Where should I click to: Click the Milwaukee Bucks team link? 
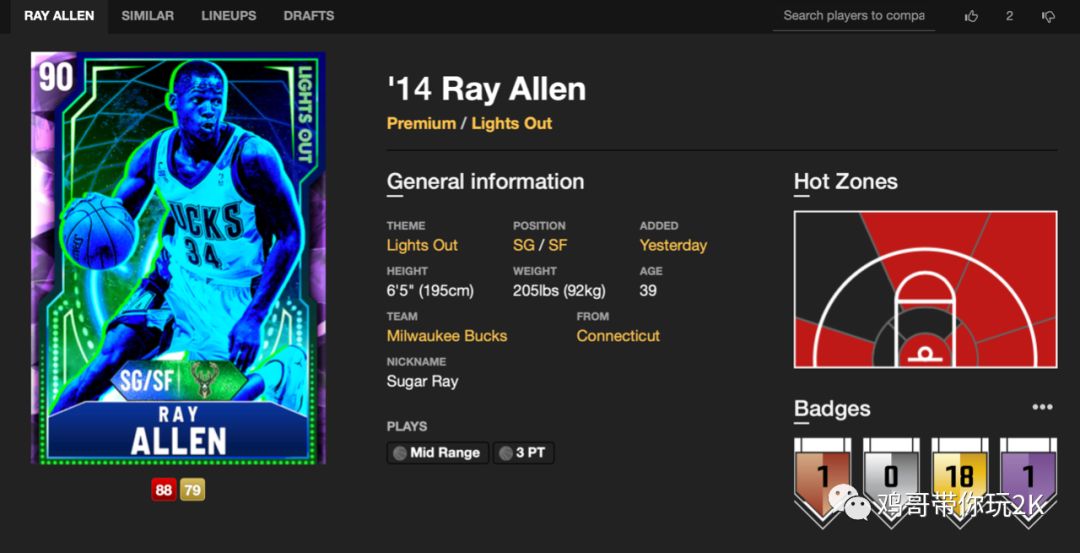(x=447, y=336)
